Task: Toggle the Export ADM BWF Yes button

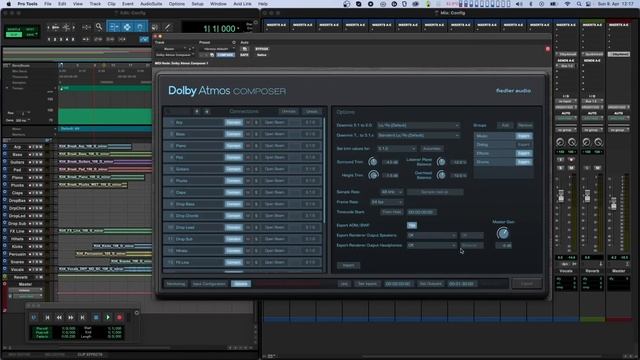Action: tap(411, 225)
